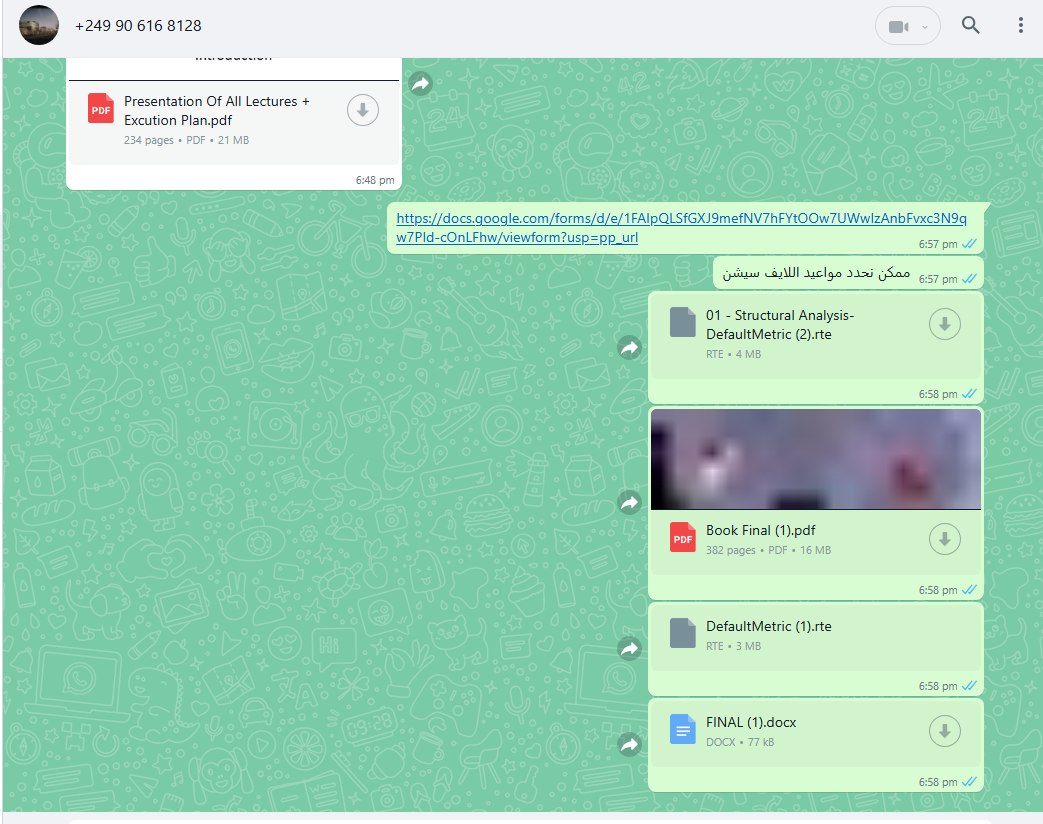Click the read receipt ticks on Book Final message

(x=969, y=590)
